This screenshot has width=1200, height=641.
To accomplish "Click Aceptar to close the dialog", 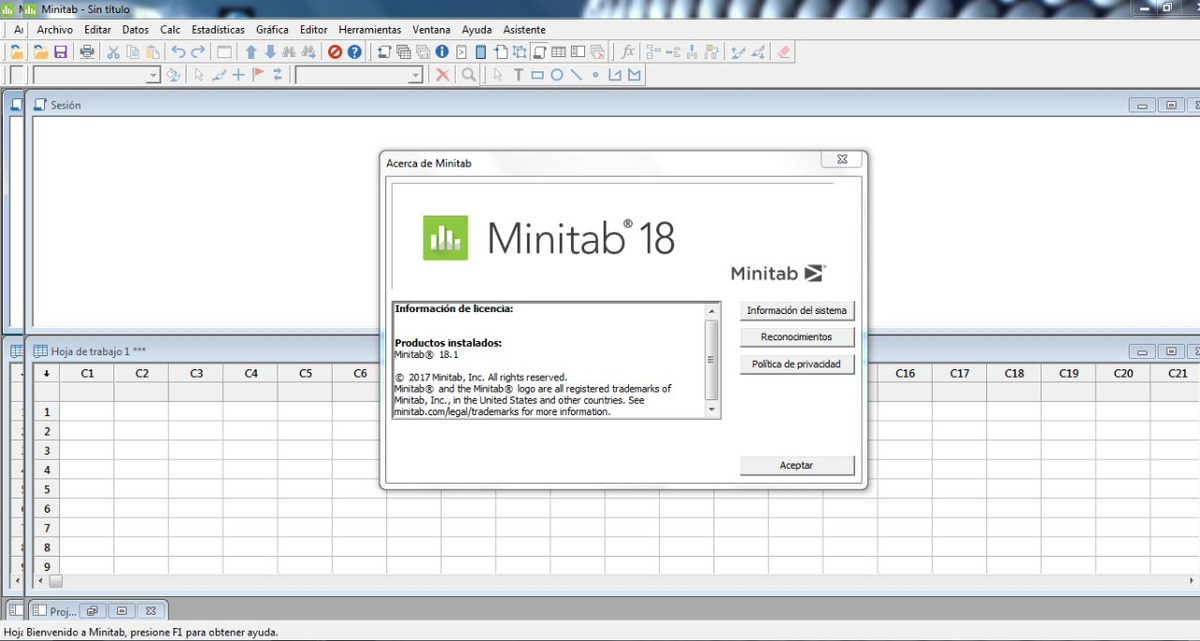I will coord(797,465).
